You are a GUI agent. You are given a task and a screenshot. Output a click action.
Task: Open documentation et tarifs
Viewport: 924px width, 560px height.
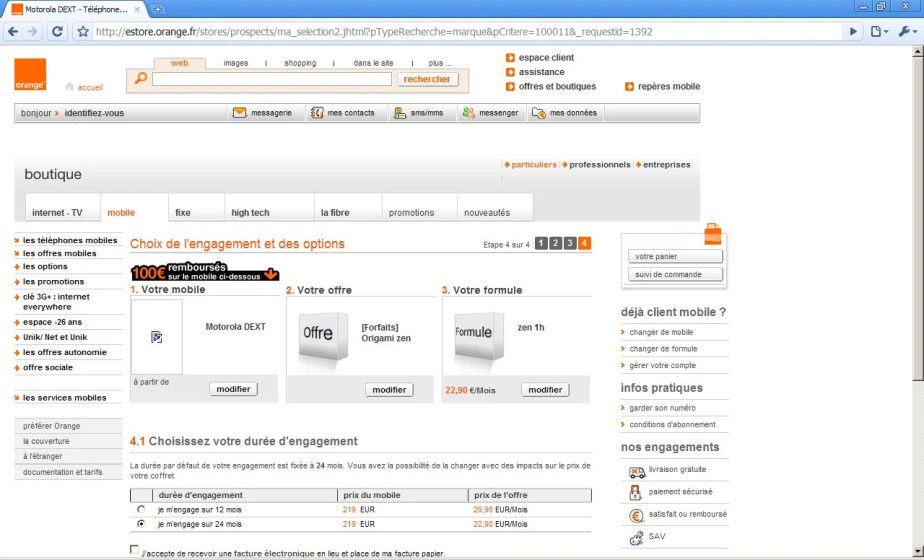[62, 472]
